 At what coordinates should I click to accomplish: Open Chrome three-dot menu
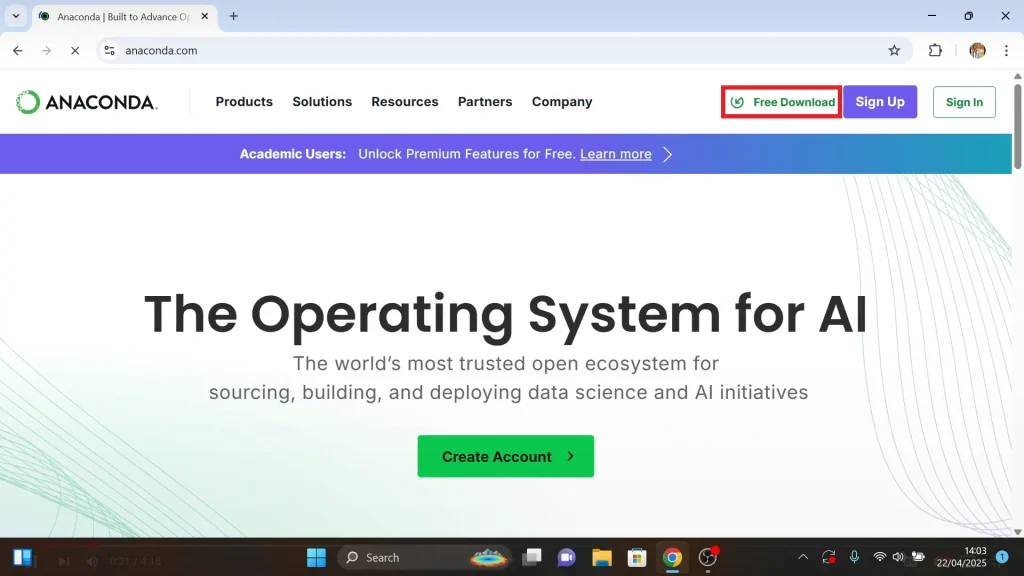(1006, 50)
